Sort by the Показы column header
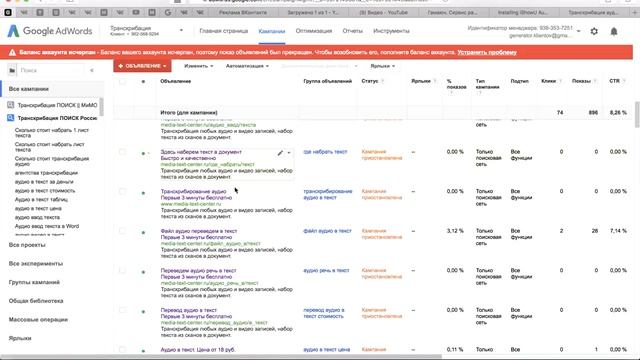 (x=581, y=81)
